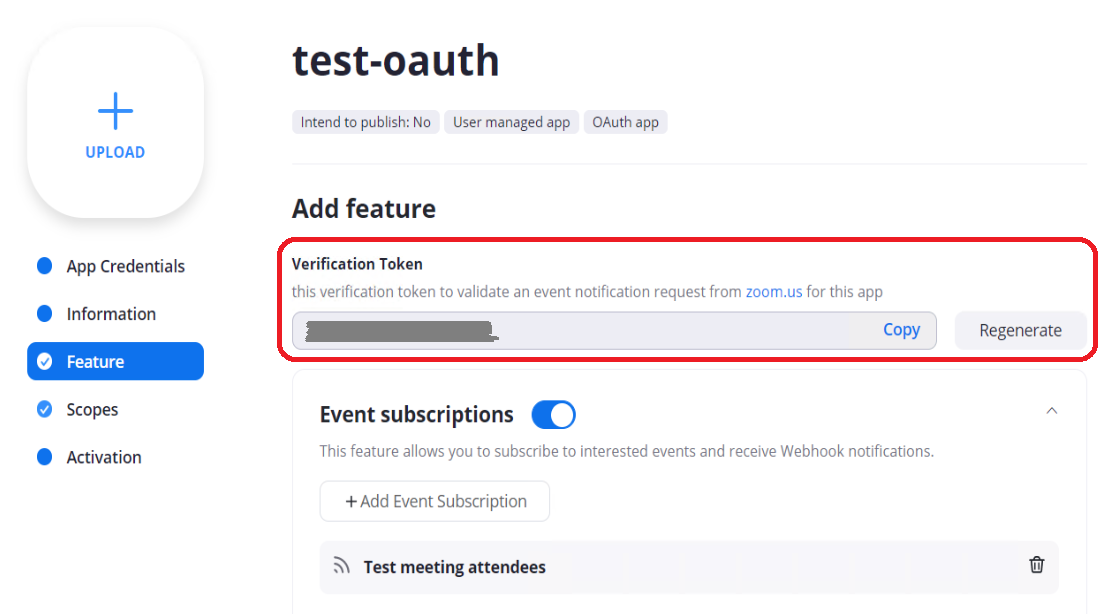Click the App Credentials step dot
Image resolution: width=1101 pixels, height=614 pixels.
click(x=44, y=266)
